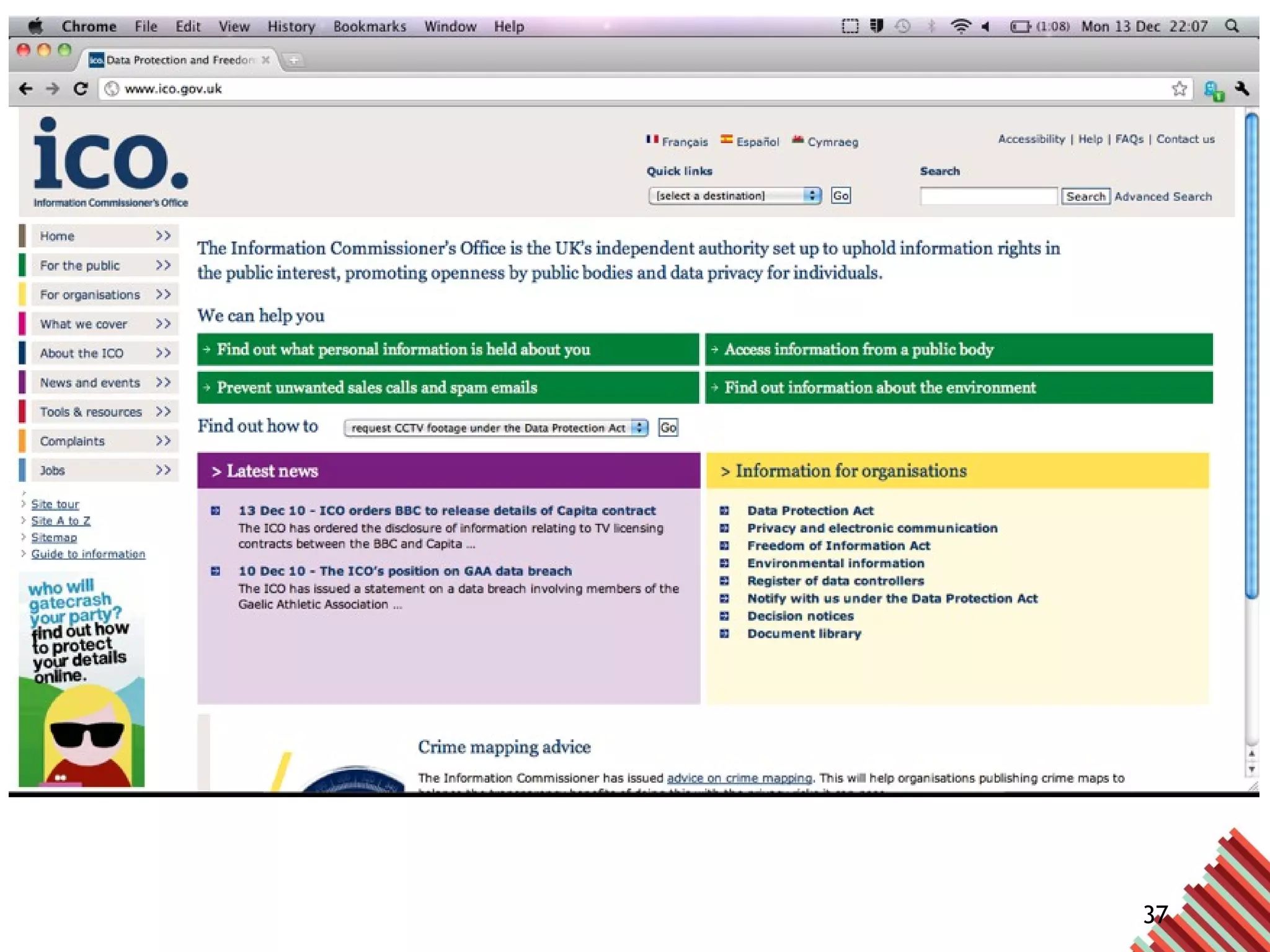Click the site search text field
1270x952 pixels.
coord(988,196)
